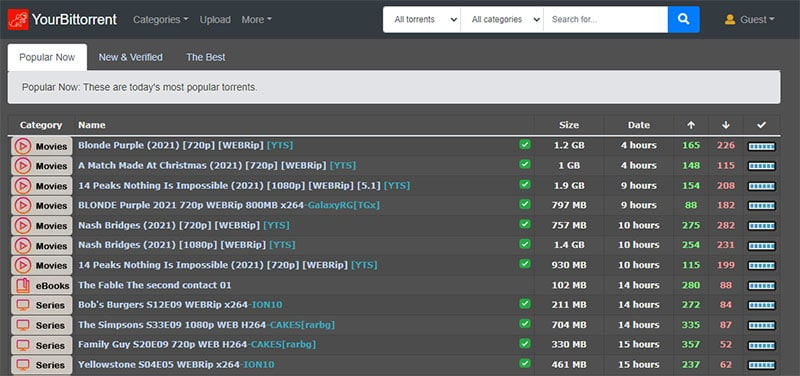This screenshot has height=376, width=800.
Task: Click the verified check on 14 Peaks 1080p row
Action: 524,184
